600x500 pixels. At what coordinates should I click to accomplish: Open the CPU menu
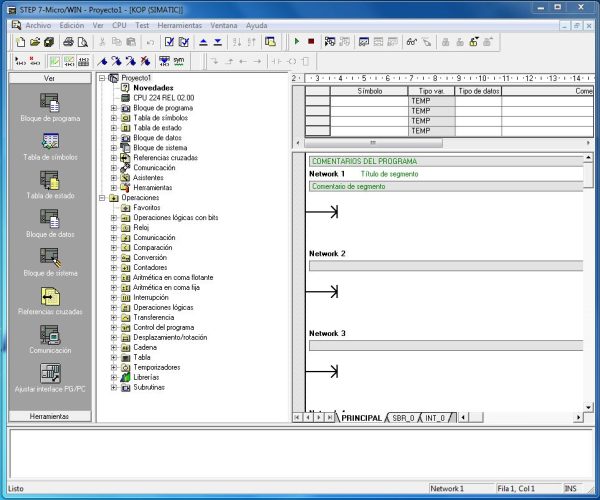tap(119, 25)
